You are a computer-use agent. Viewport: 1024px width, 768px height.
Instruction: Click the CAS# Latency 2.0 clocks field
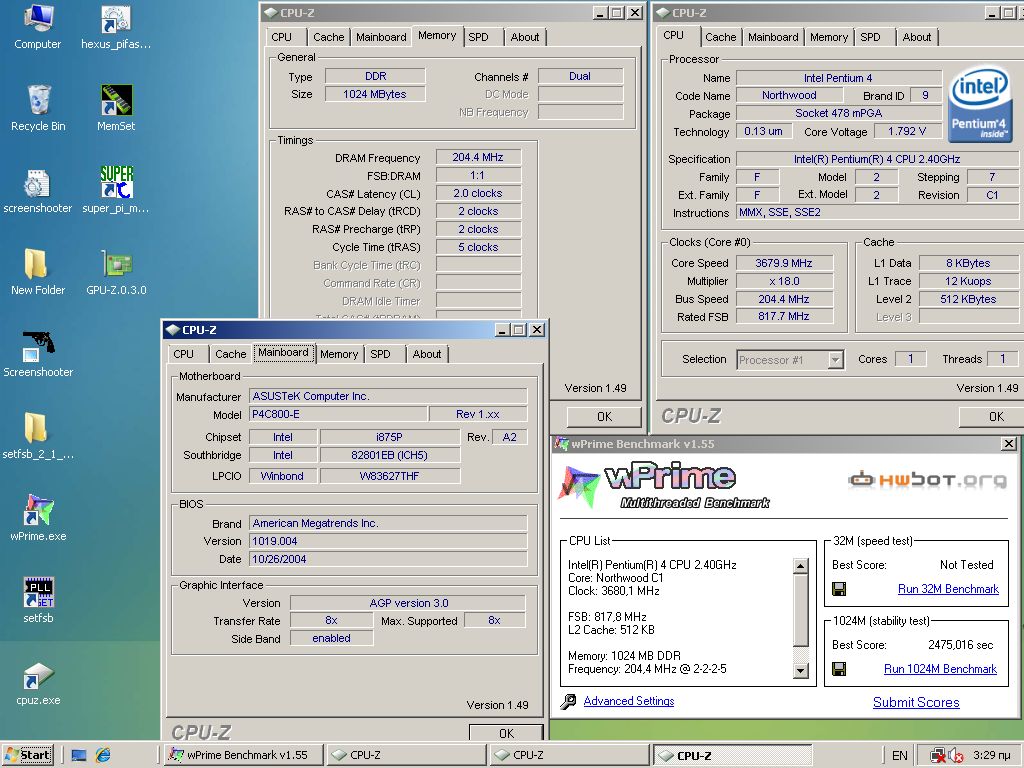(x=478, y=193)
